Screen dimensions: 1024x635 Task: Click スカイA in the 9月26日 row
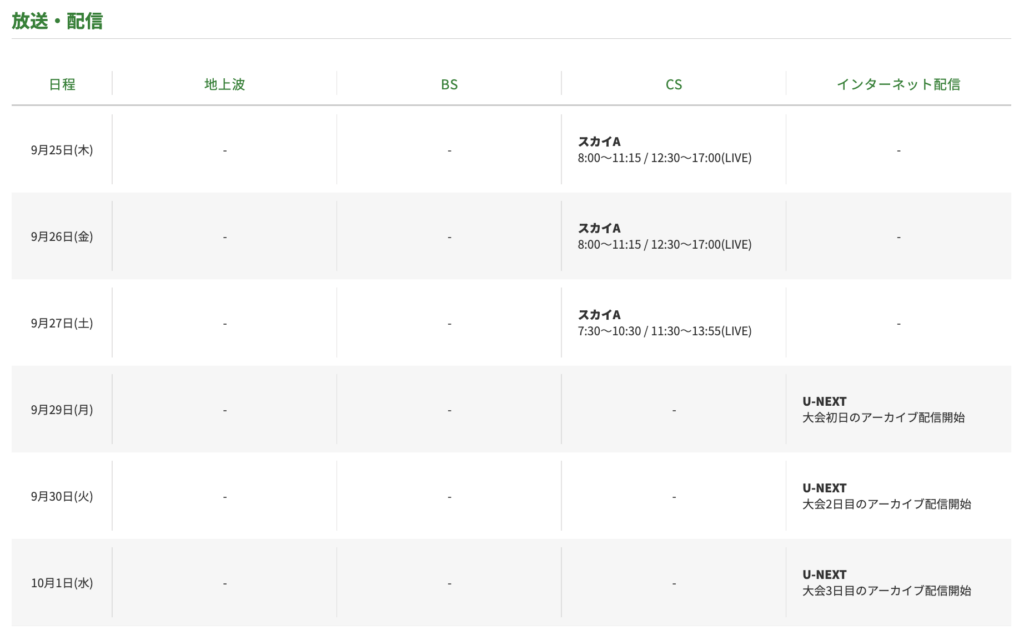click(599, 228)
